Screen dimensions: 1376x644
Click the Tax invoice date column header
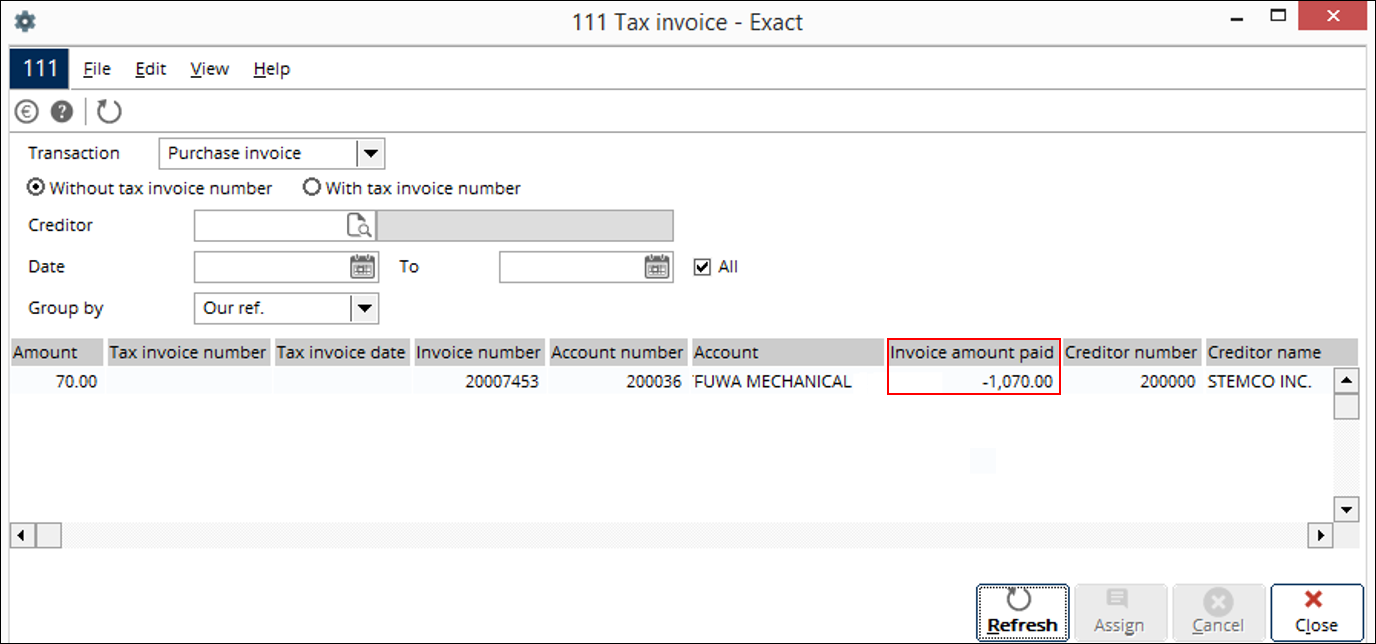[341, 352]
